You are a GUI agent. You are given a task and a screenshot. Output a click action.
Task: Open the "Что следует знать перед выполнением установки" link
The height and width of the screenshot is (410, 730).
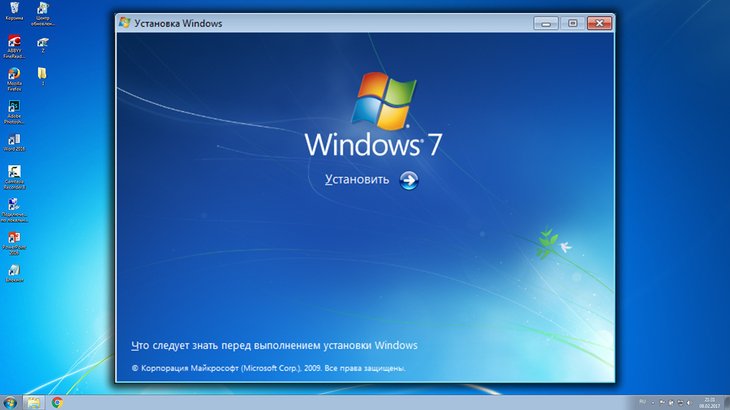[x=274, y=345]
